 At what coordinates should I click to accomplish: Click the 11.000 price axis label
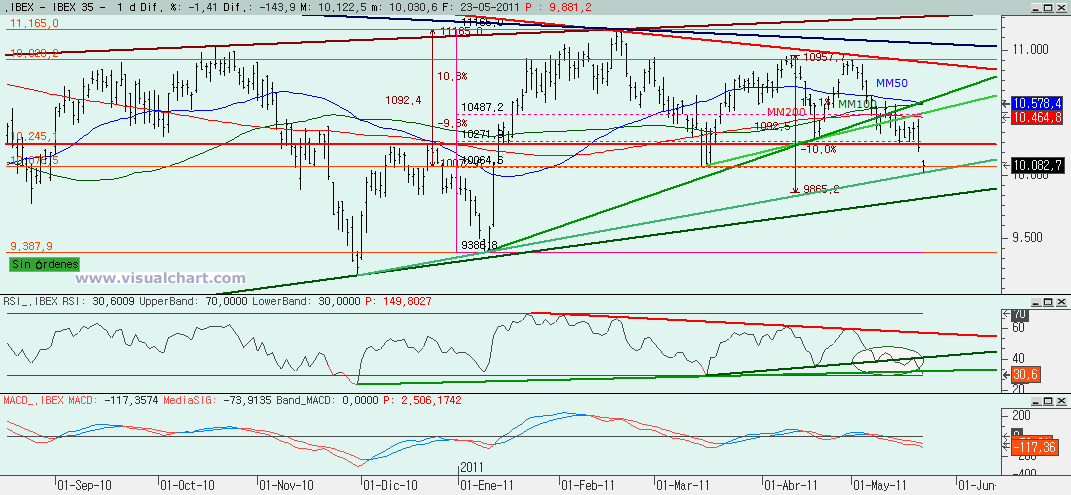click(1029, 50)
